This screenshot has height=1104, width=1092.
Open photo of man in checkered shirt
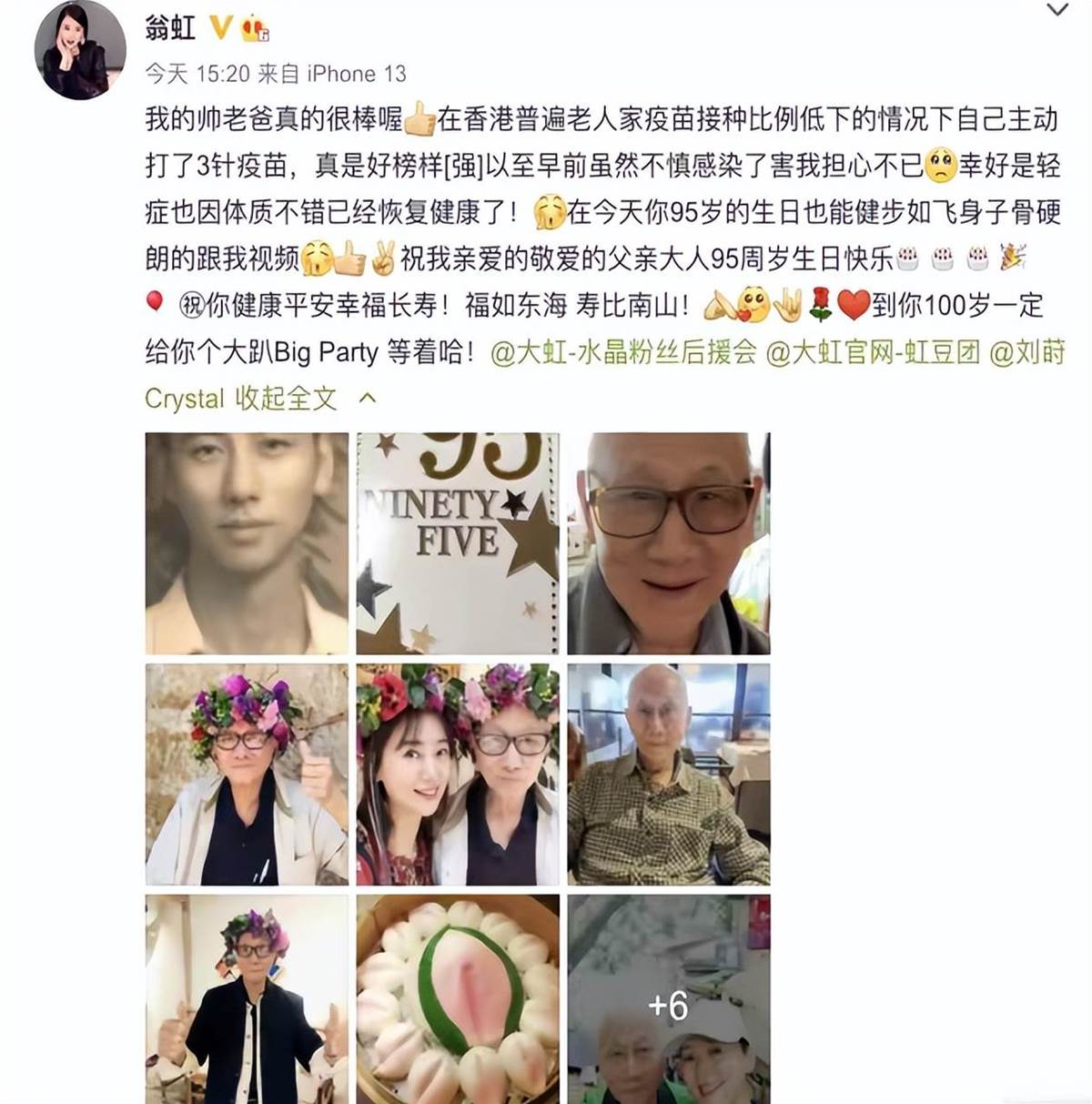[669, 775]
